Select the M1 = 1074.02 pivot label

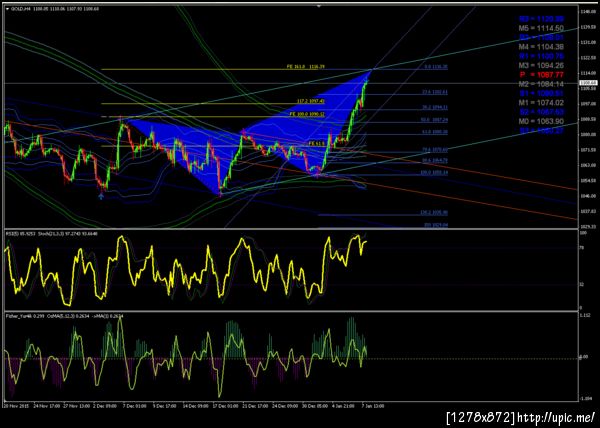[x=541, y=103]
